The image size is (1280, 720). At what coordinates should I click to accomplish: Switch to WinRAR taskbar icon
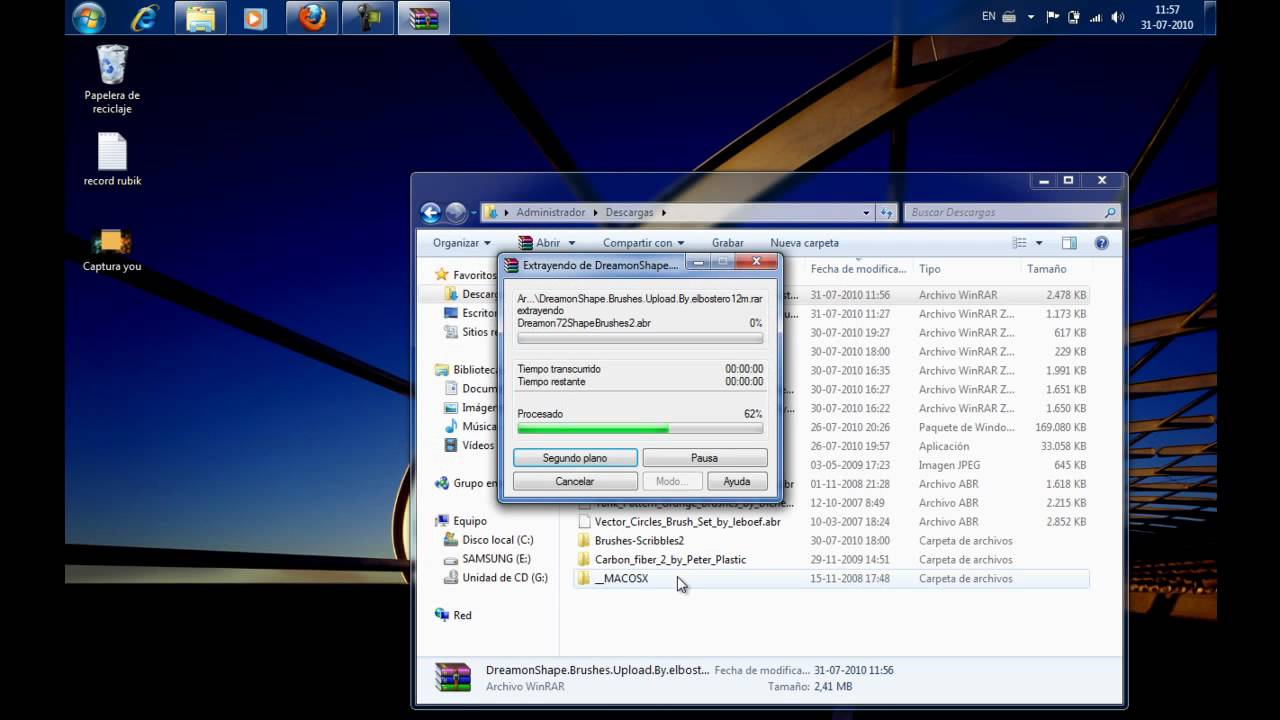click(424, 18)
